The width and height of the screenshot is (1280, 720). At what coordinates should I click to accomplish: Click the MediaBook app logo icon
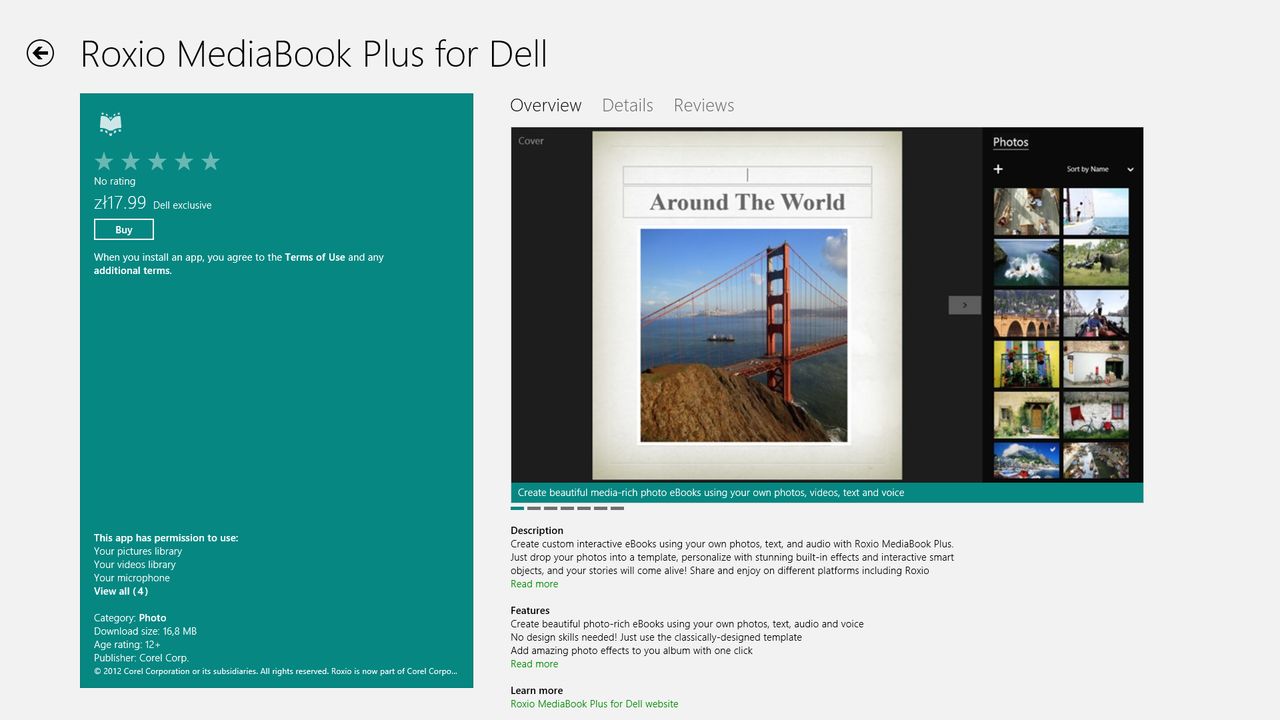(x=110, y=124)
